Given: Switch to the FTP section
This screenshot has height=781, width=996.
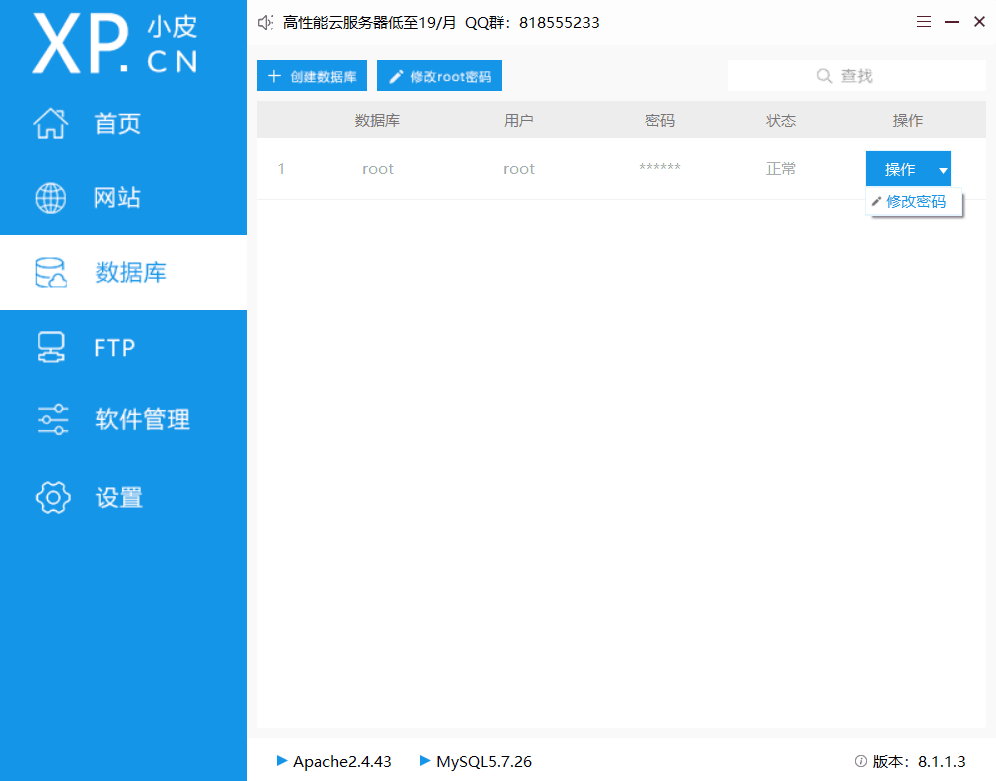Looking at the screenshot, I should 123,347.
